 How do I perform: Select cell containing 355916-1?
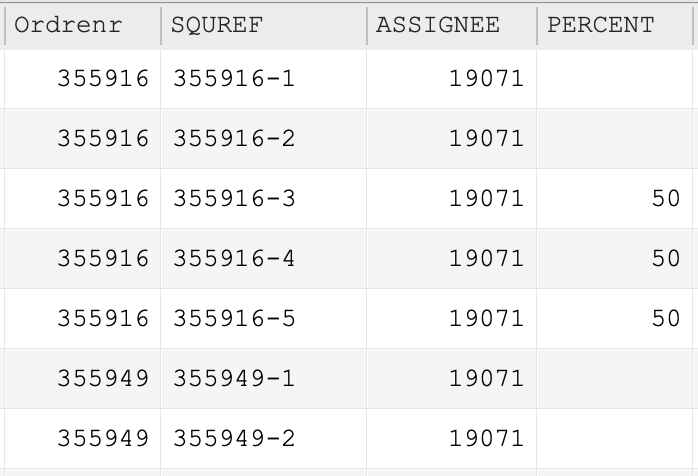264,79
